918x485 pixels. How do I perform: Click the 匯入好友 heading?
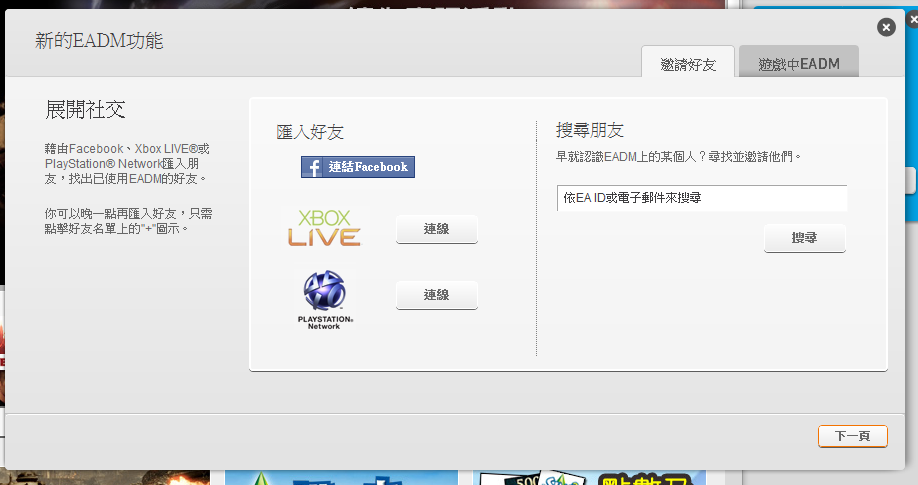310,132
